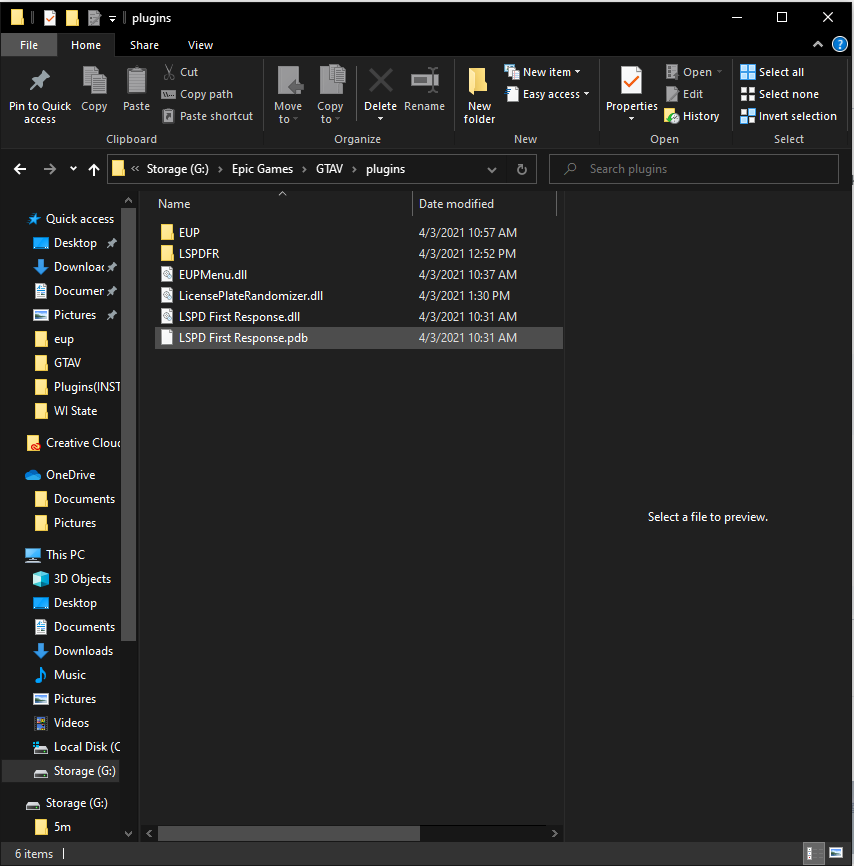Screen dimensions: 854x866
Task: Click the Delete red X icon
Action: (380, 82)
